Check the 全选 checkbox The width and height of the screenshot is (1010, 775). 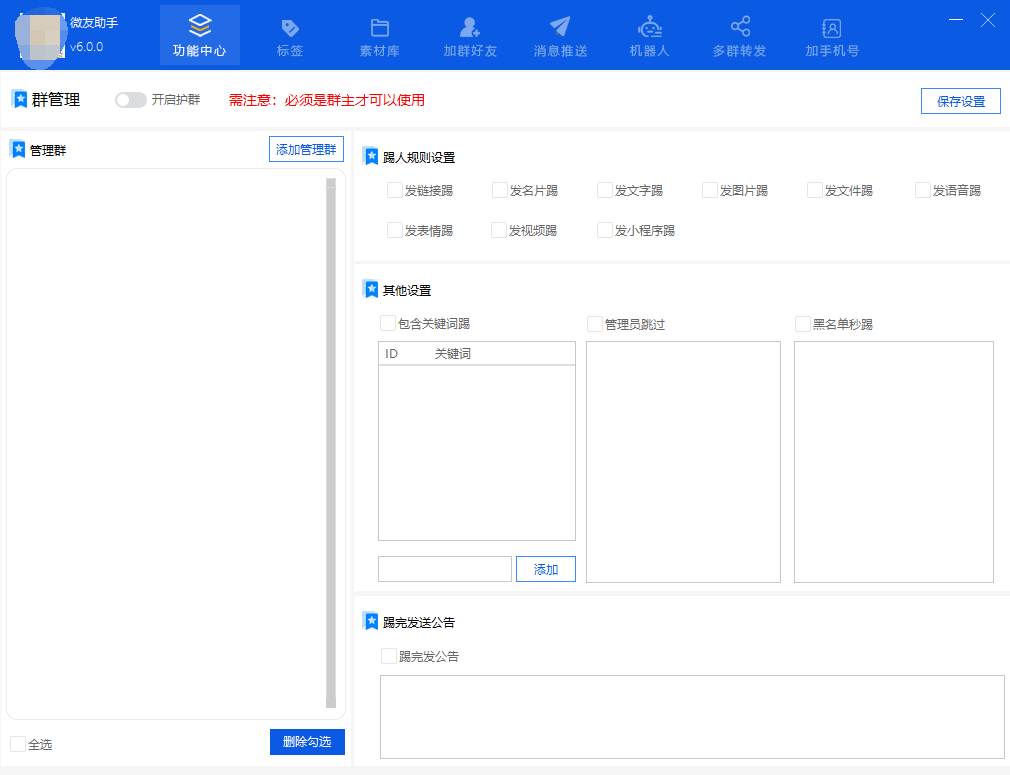[x=18, y=744]
